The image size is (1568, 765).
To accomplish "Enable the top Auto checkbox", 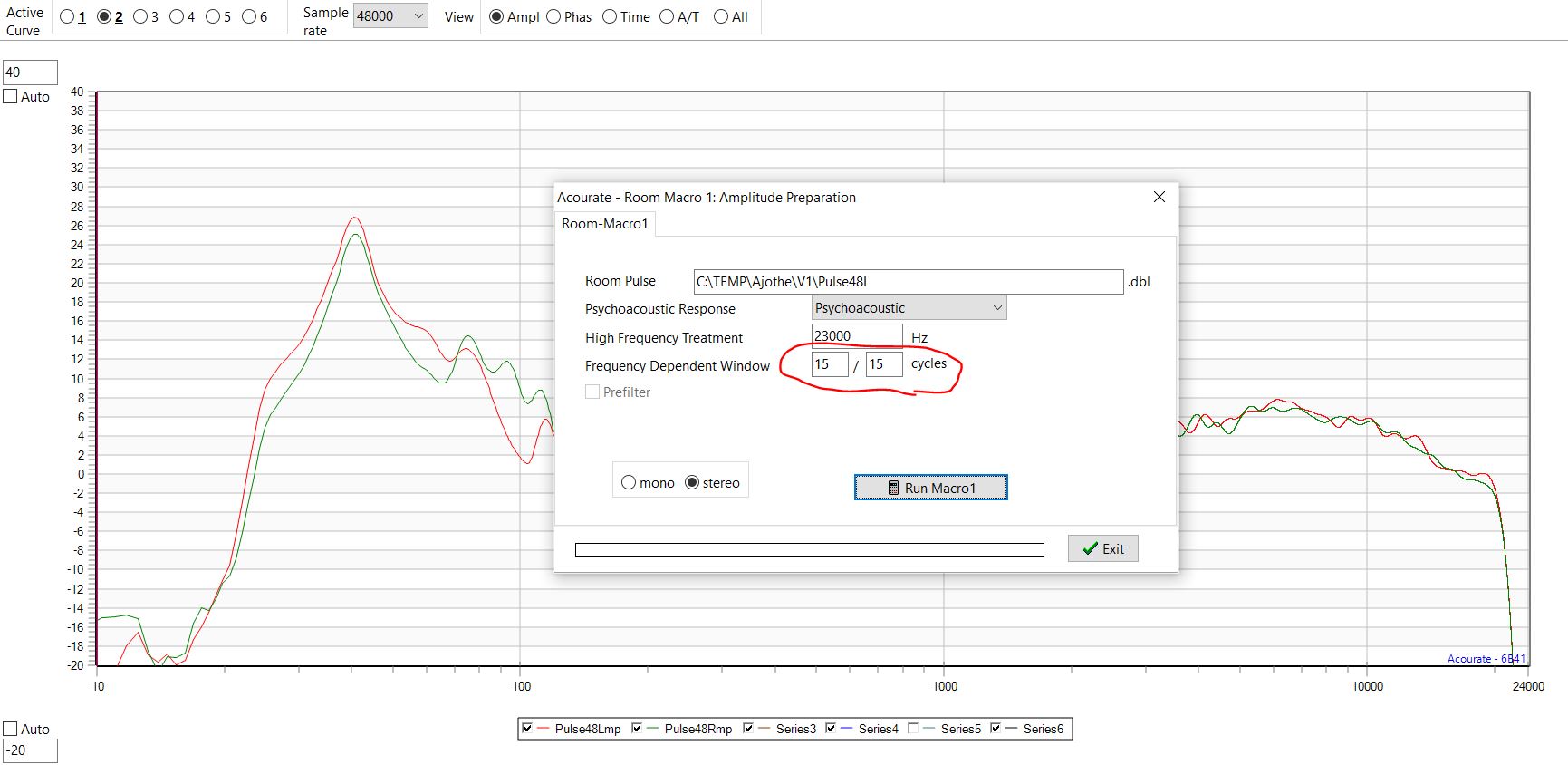I will click(x=11, y=96).
